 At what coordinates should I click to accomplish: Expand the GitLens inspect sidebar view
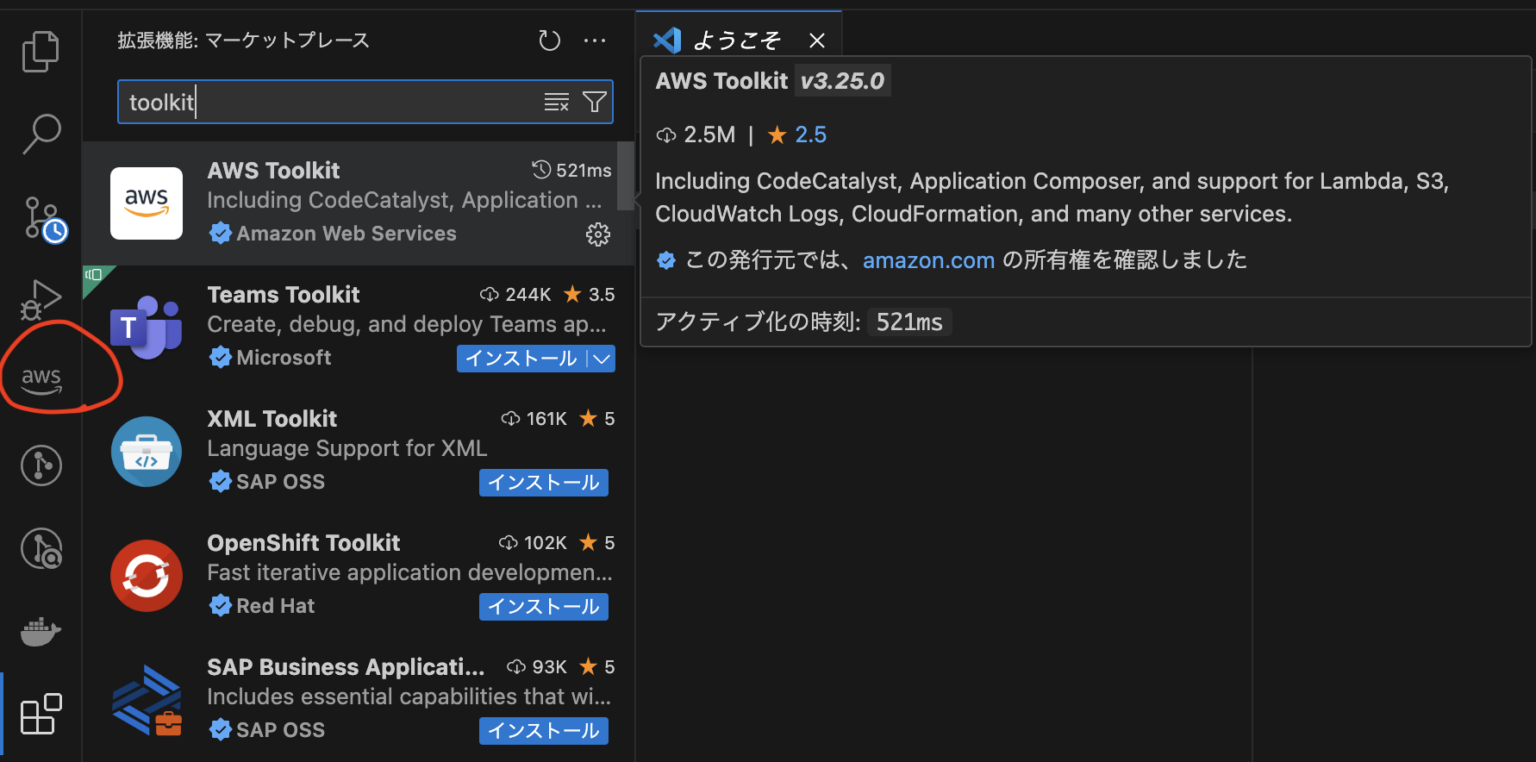click(x=40, y=548)
